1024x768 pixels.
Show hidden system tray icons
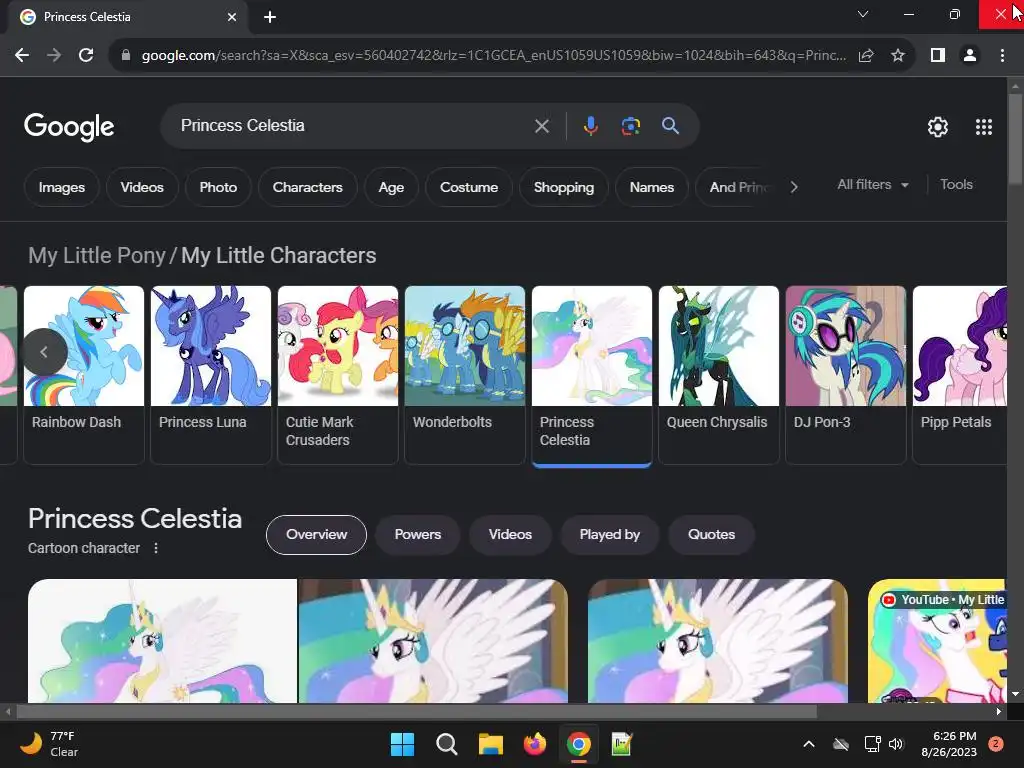(x=808, y=744)
